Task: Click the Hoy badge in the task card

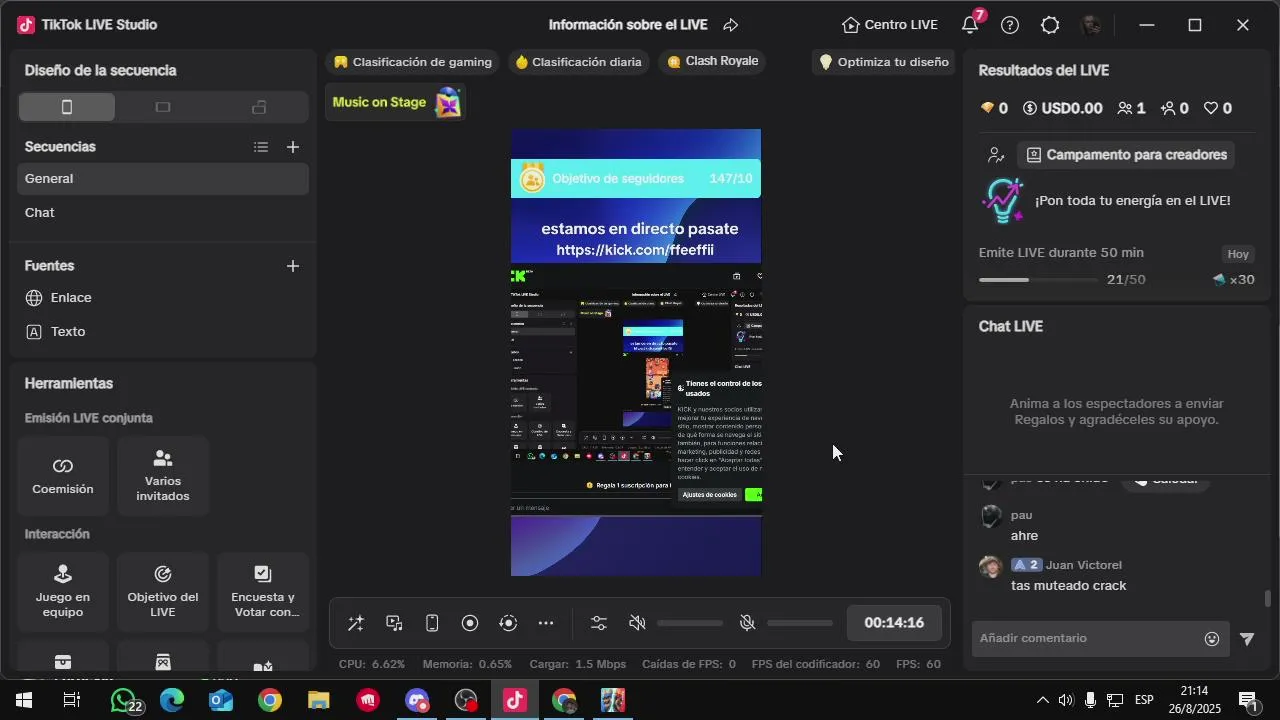Action: point(1238,254)
